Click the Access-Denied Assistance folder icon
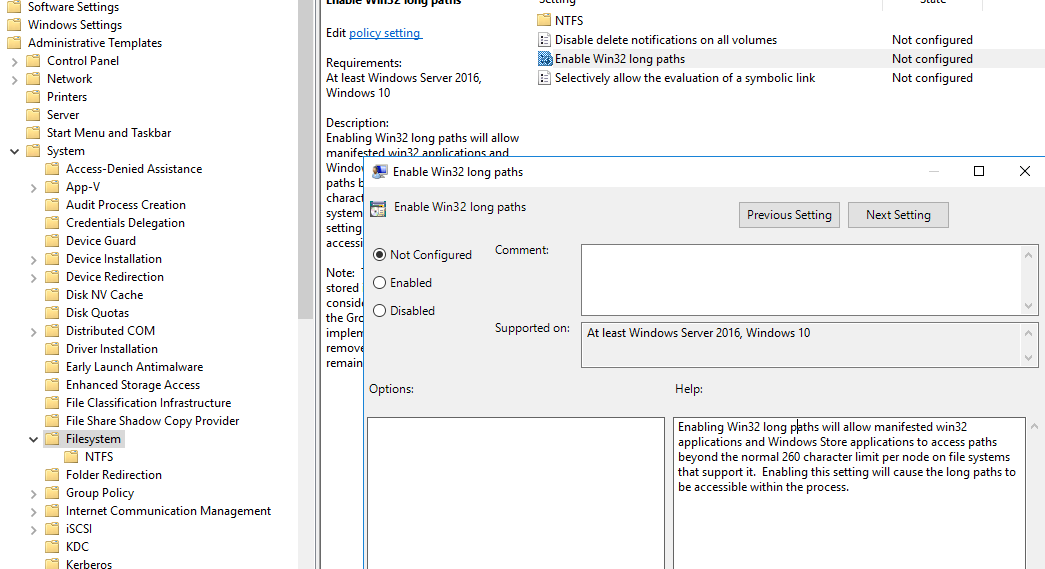This screenshot has height=569, width=1045. [x=52, y=169]
